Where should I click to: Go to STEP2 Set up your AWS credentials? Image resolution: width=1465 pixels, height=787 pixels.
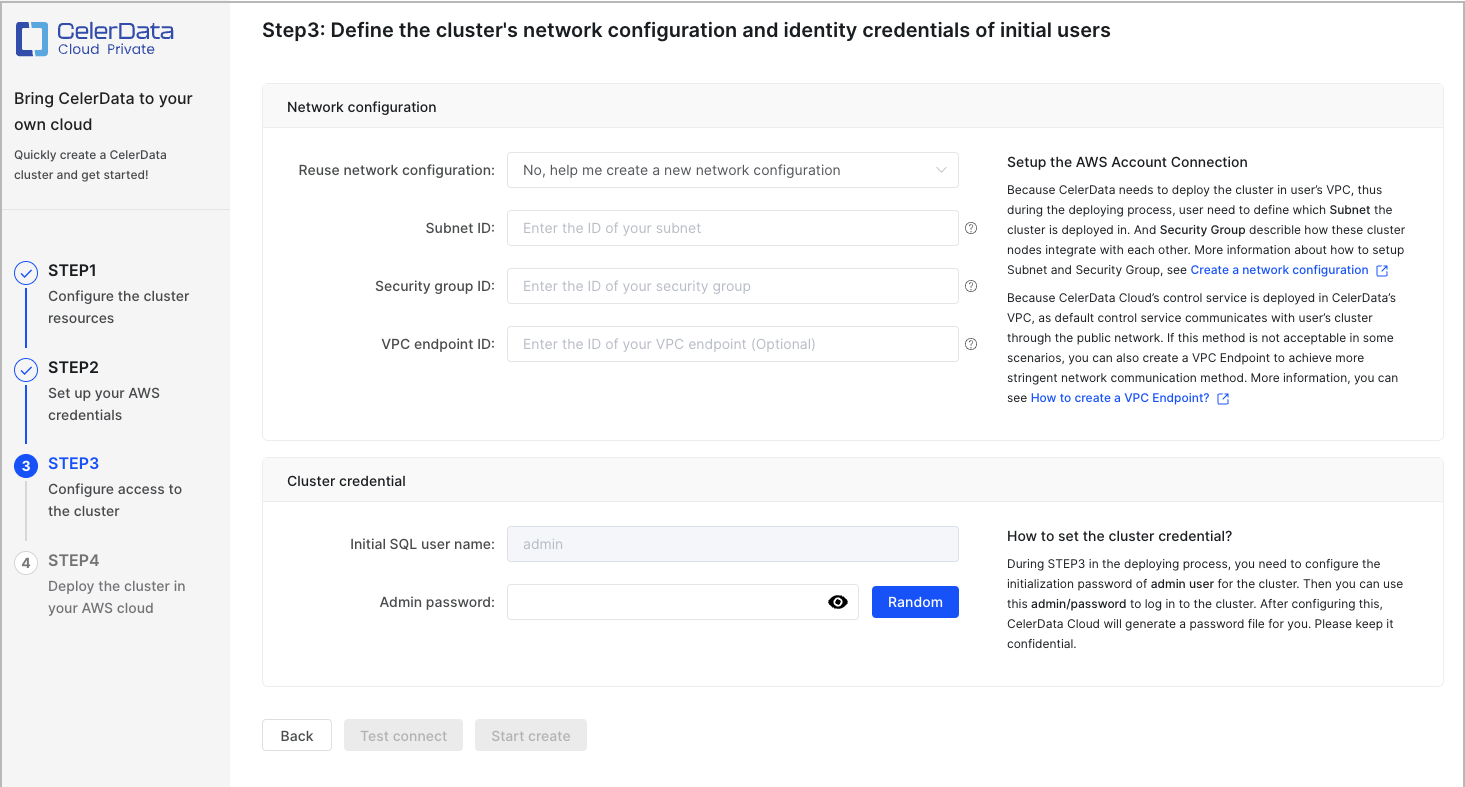pos(104,404)
